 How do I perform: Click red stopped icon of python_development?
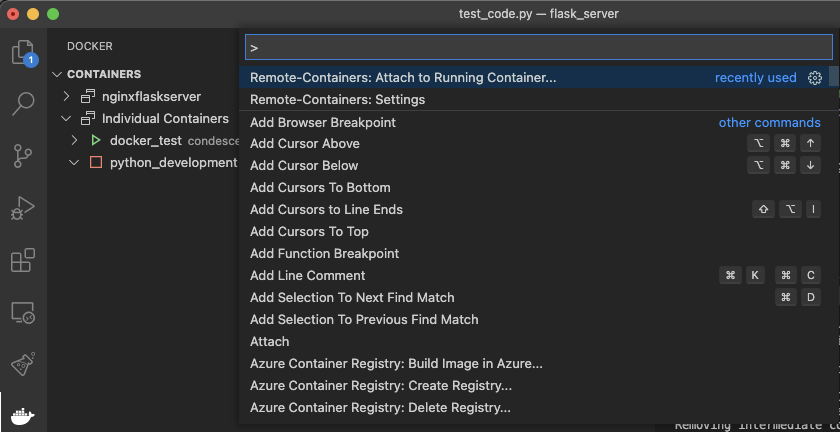pyautogui.click(x=96, y=162)
